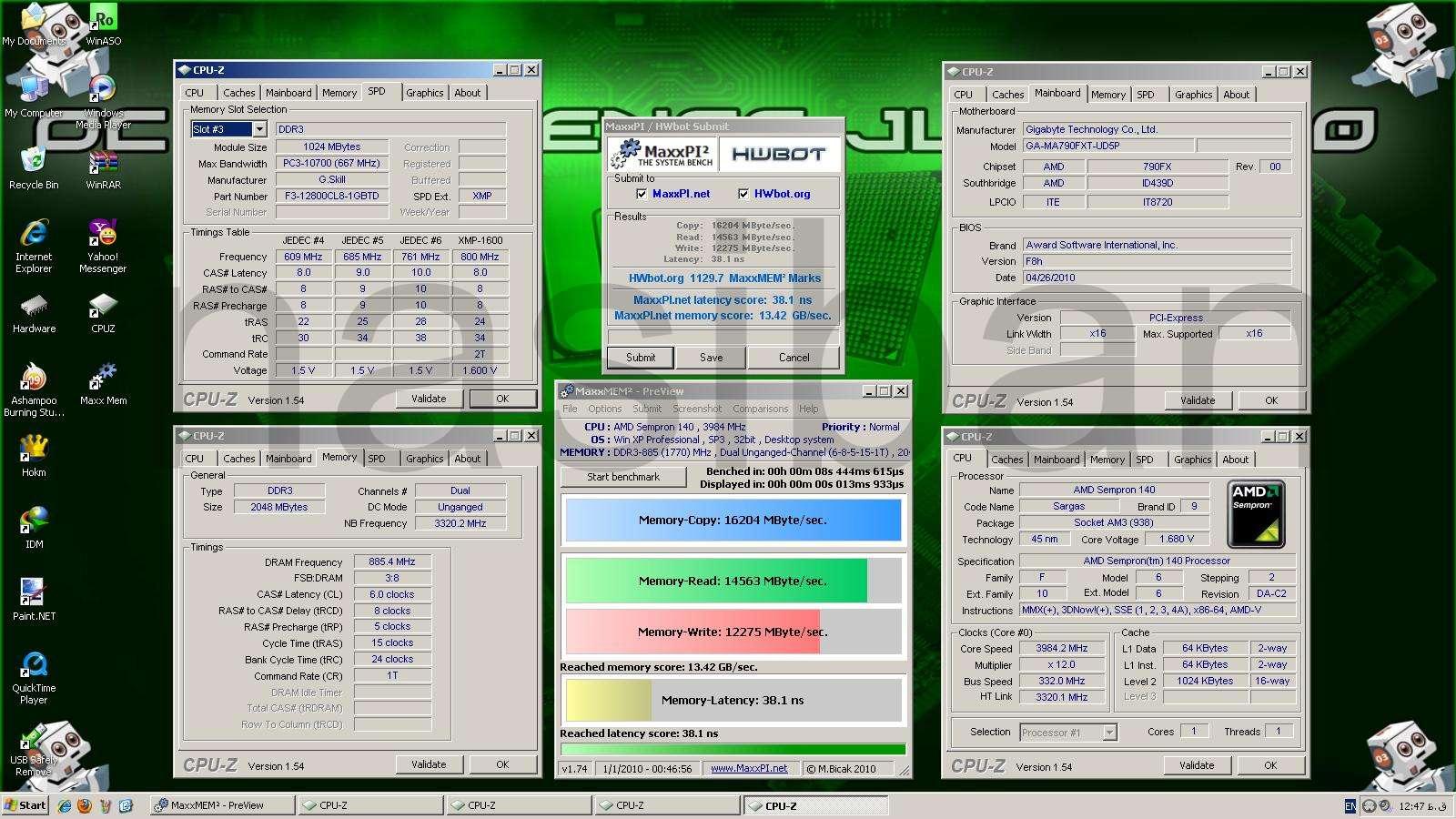Click the DRAM Frequency value 885.4 MHz
1456x819 pixels.
(392, 561)
